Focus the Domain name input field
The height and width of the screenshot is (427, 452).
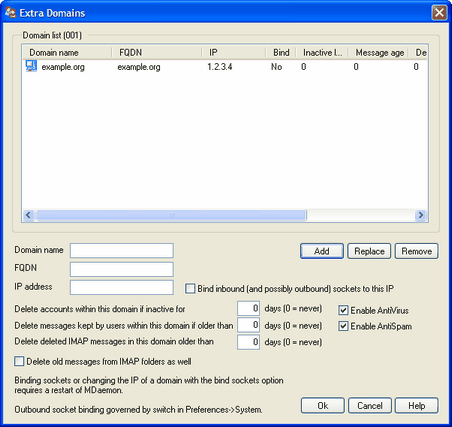tap(122, 250)
